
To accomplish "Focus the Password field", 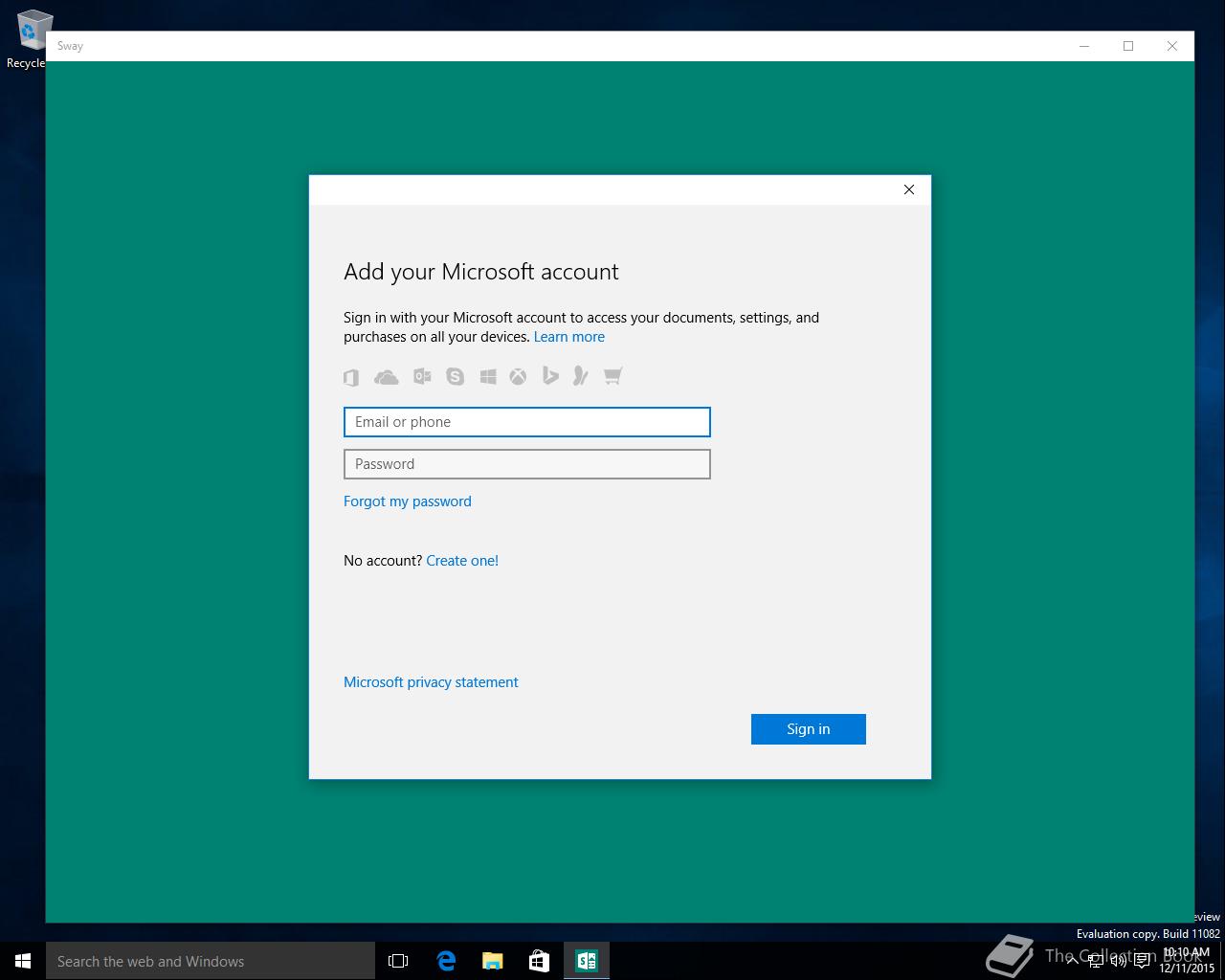I will pos(527,464).
